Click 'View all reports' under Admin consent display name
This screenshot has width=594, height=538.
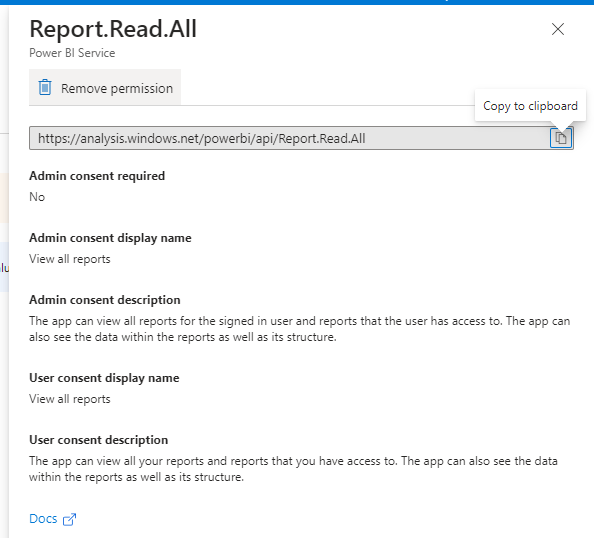click(70, 259)
